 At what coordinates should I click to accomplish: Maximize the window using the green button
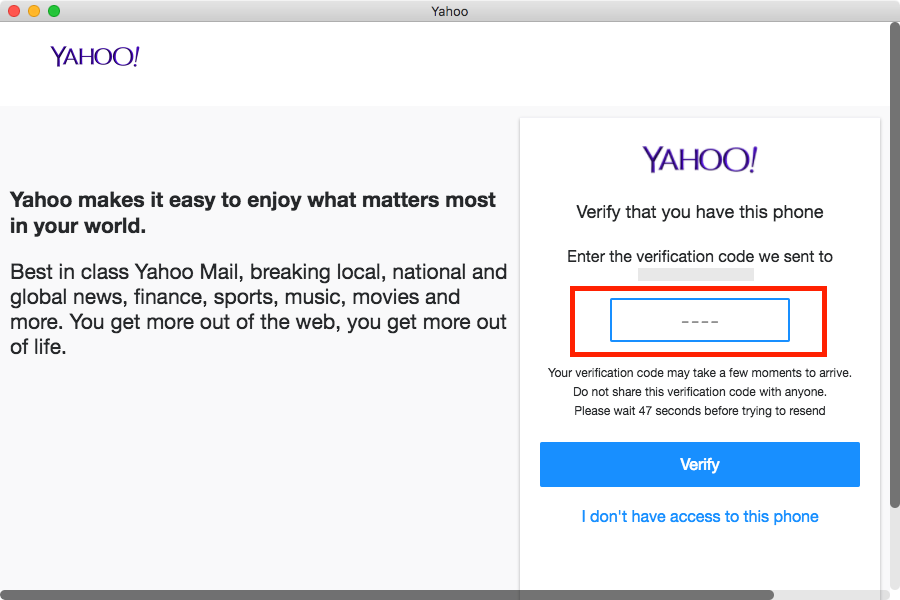54,11
